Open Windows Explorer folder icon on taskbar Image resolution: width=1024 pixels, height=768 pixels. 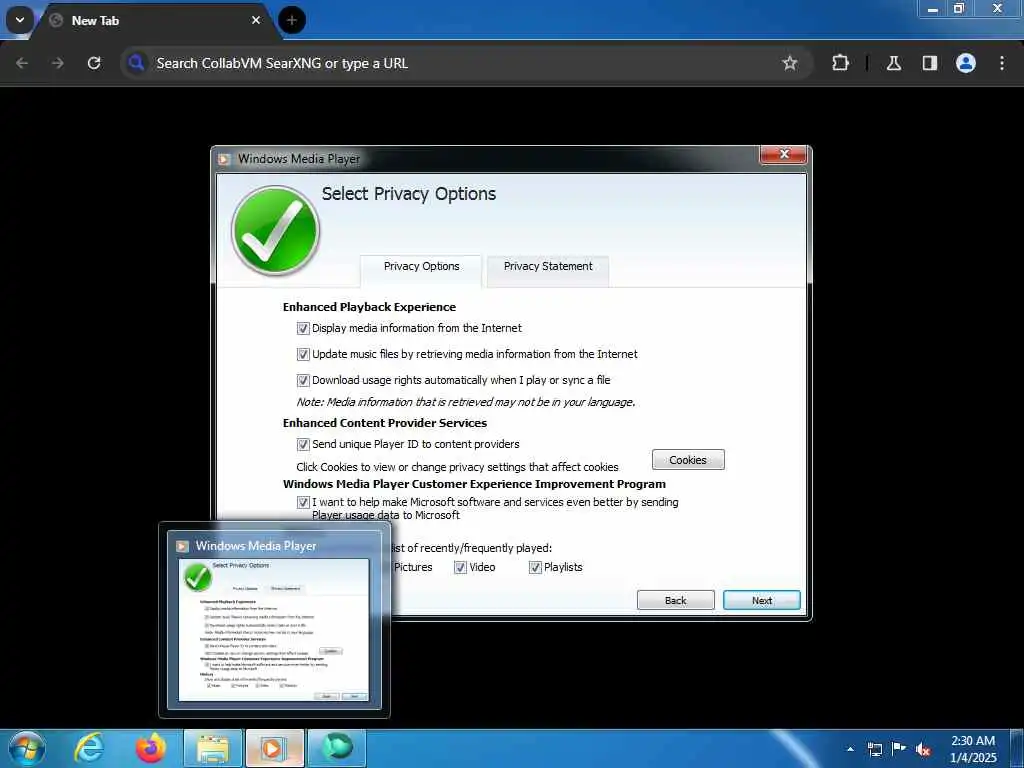213,748
